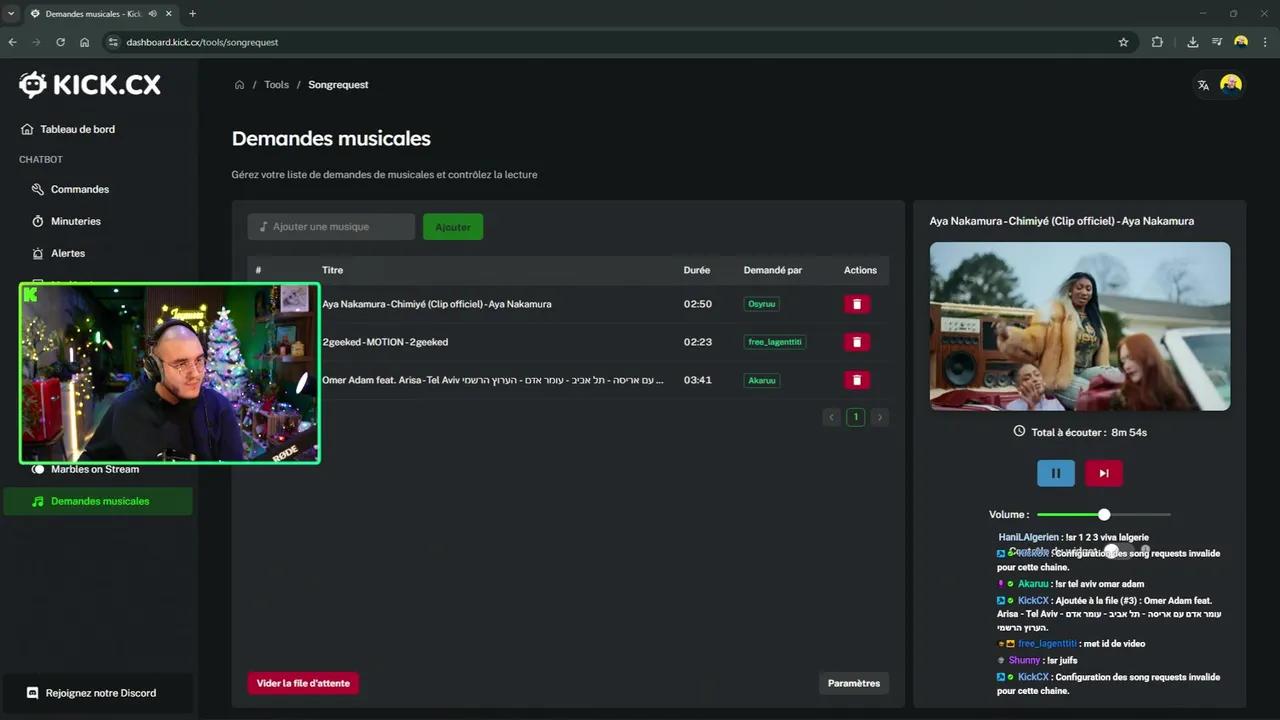The width and height of the screenshot is (1280, 720).
Task: Click the Songrequest breadcrumb
Action: coord(338,85)
